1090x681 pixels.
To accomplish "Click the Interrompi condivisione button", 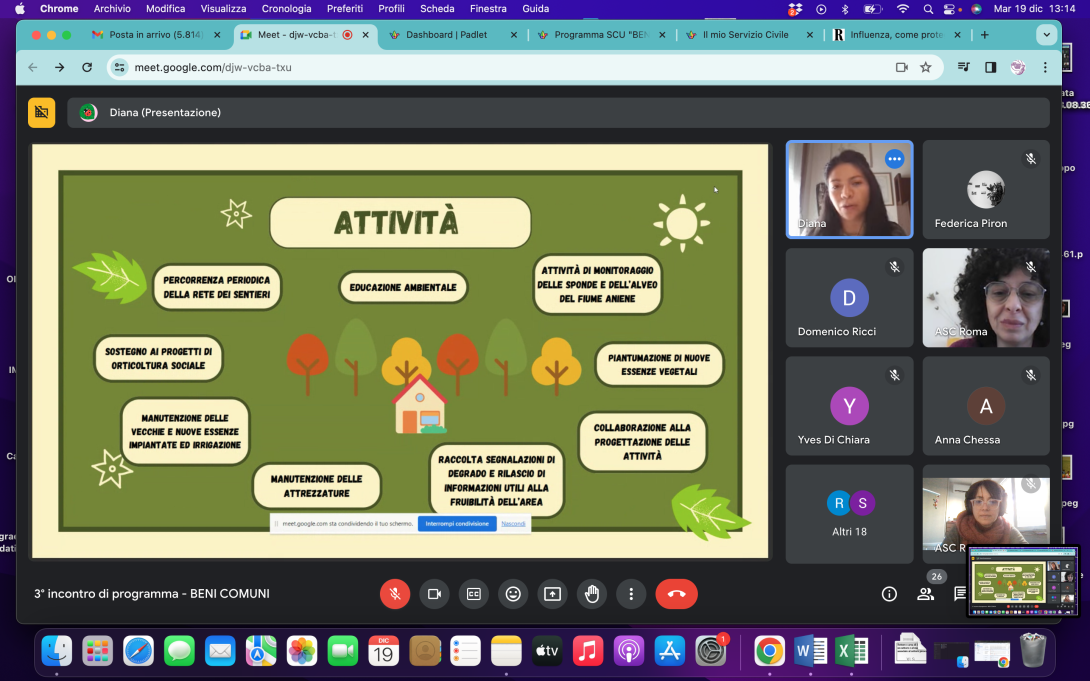I will click(x=457, y=523).
